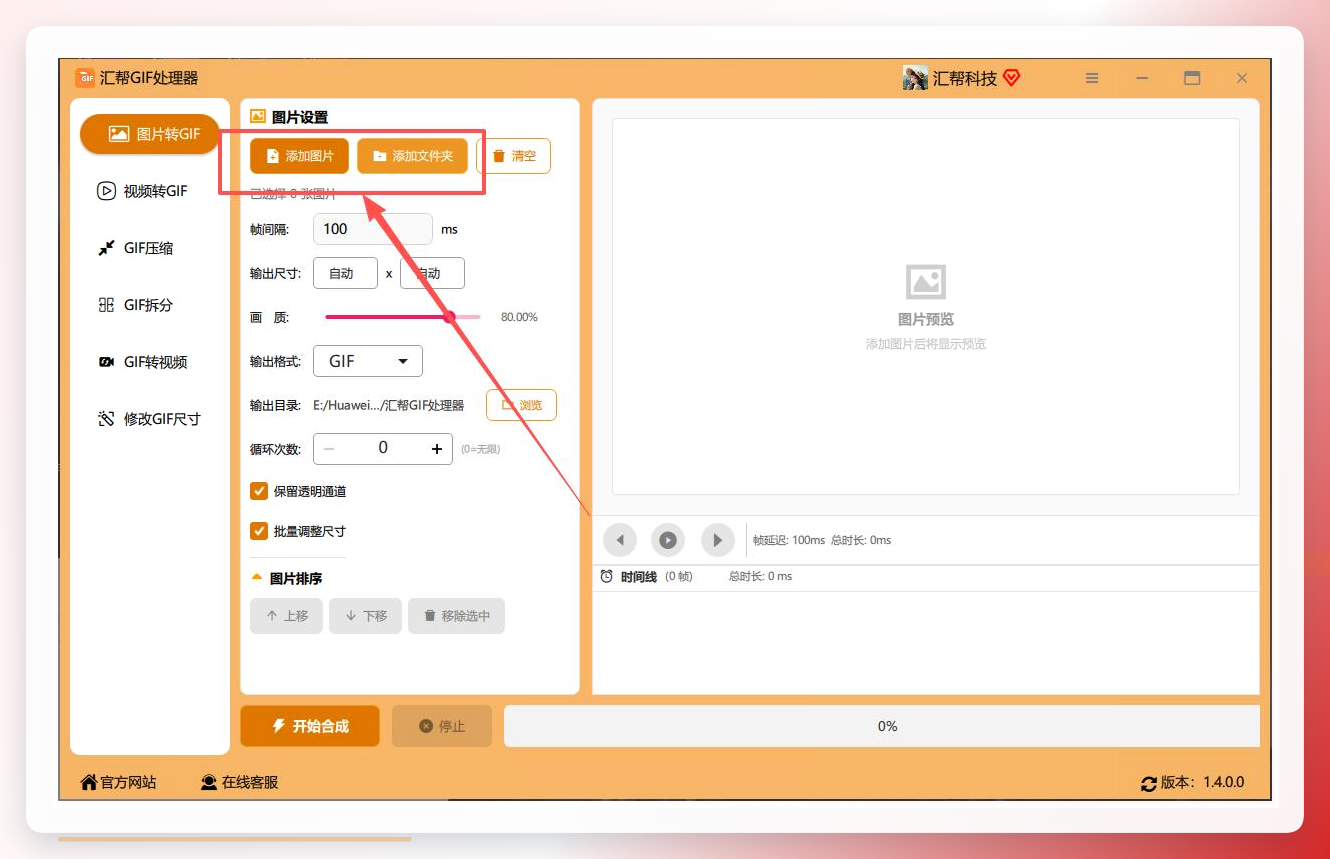Viewport: 1330px width, 859px height.
Task: Open the 图片转GIF tab
Action: coord(150,134)
